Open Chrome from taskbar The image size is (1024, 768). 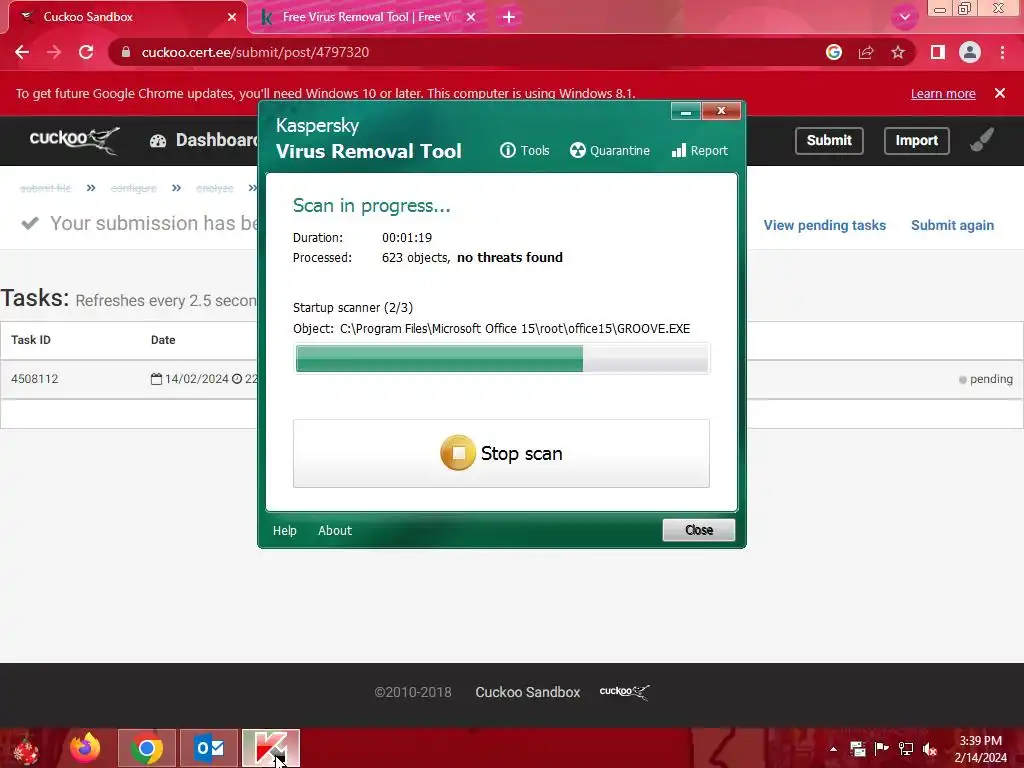[x=147, y=748]
